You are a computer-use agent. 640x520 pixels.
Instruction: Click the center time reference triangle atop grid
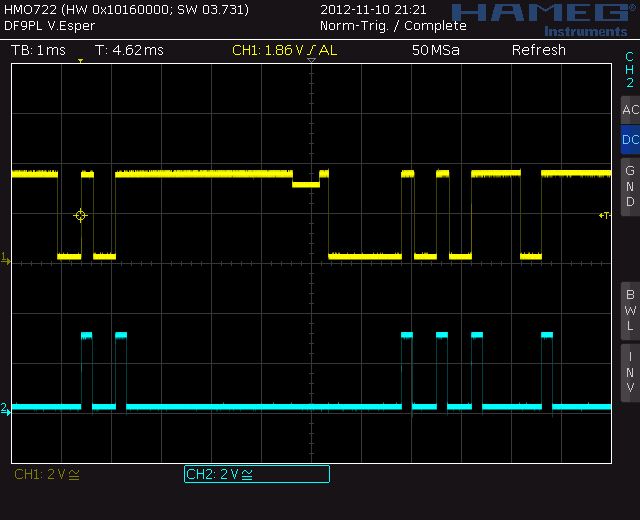pyautogui.click(x=311, y=60)
